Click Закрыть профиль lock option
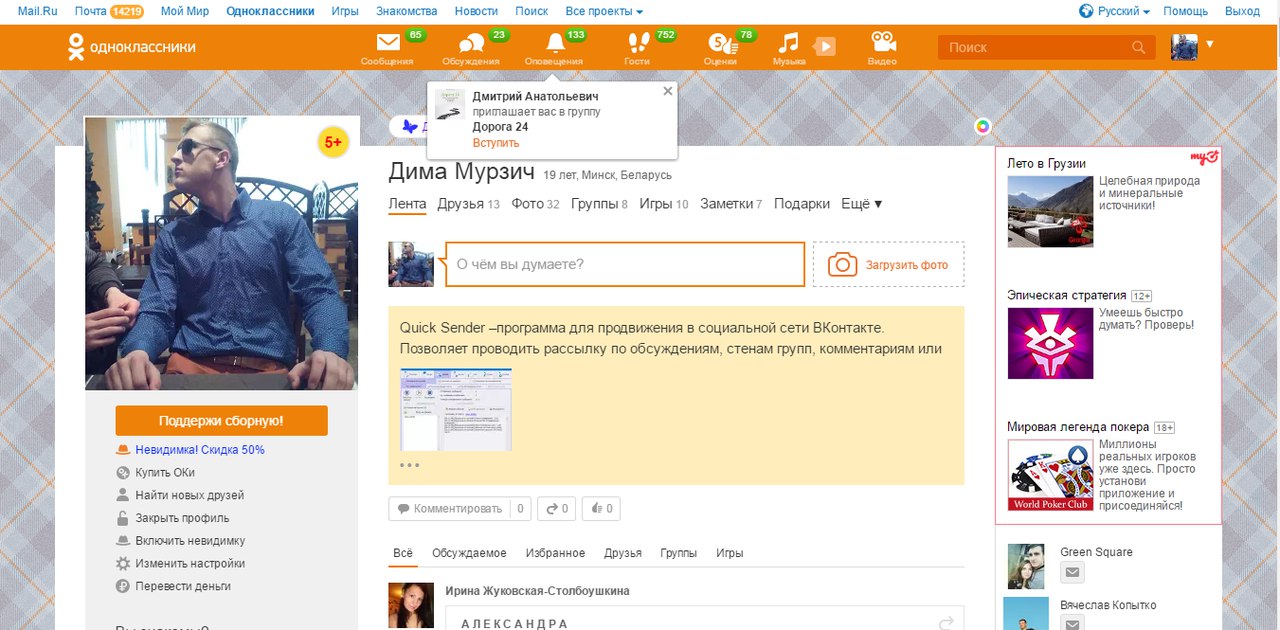The height and width of the screenshot is (630, 1280). (182, 518)
